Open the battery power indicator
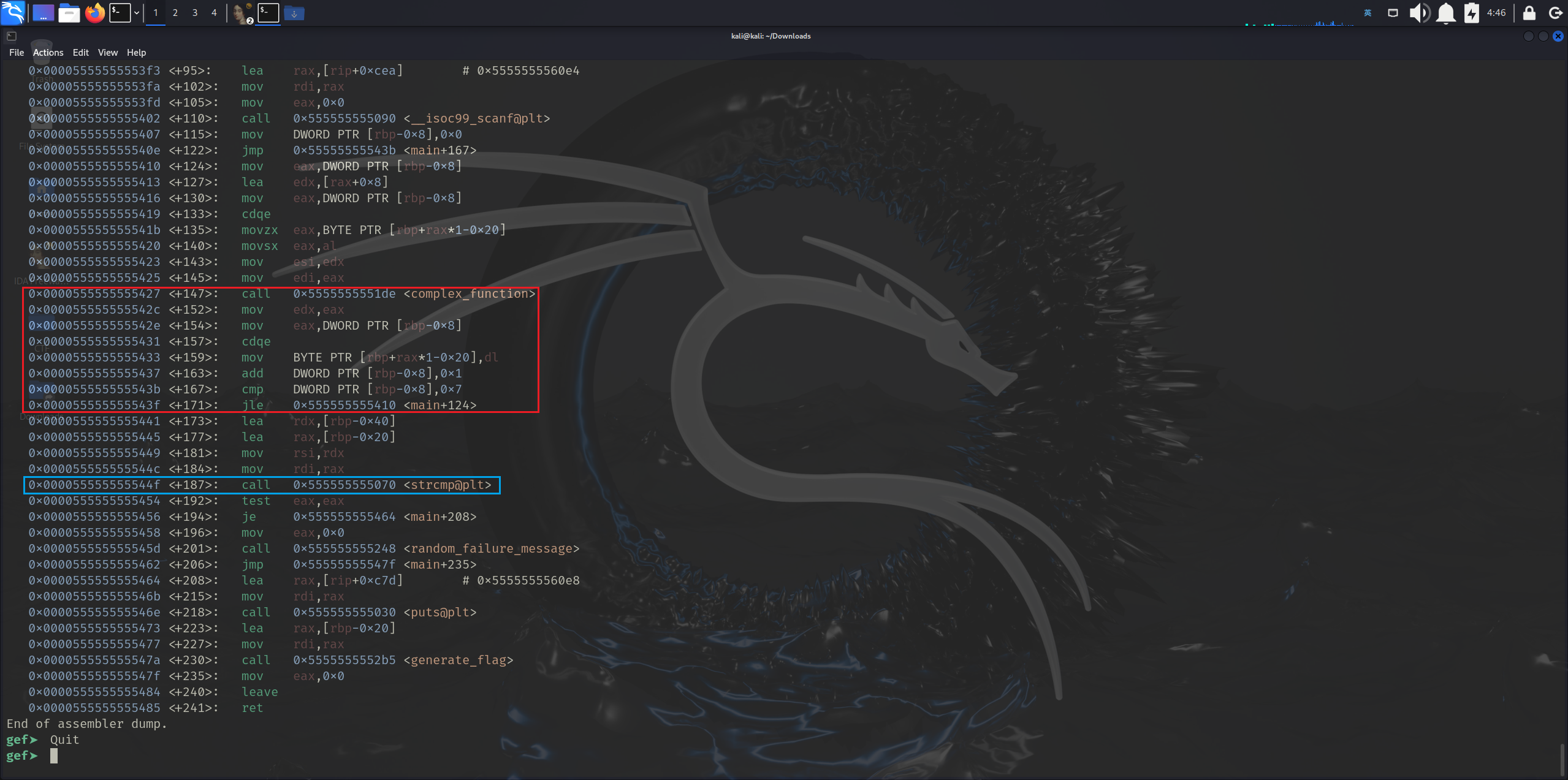 click(1472, 13)
